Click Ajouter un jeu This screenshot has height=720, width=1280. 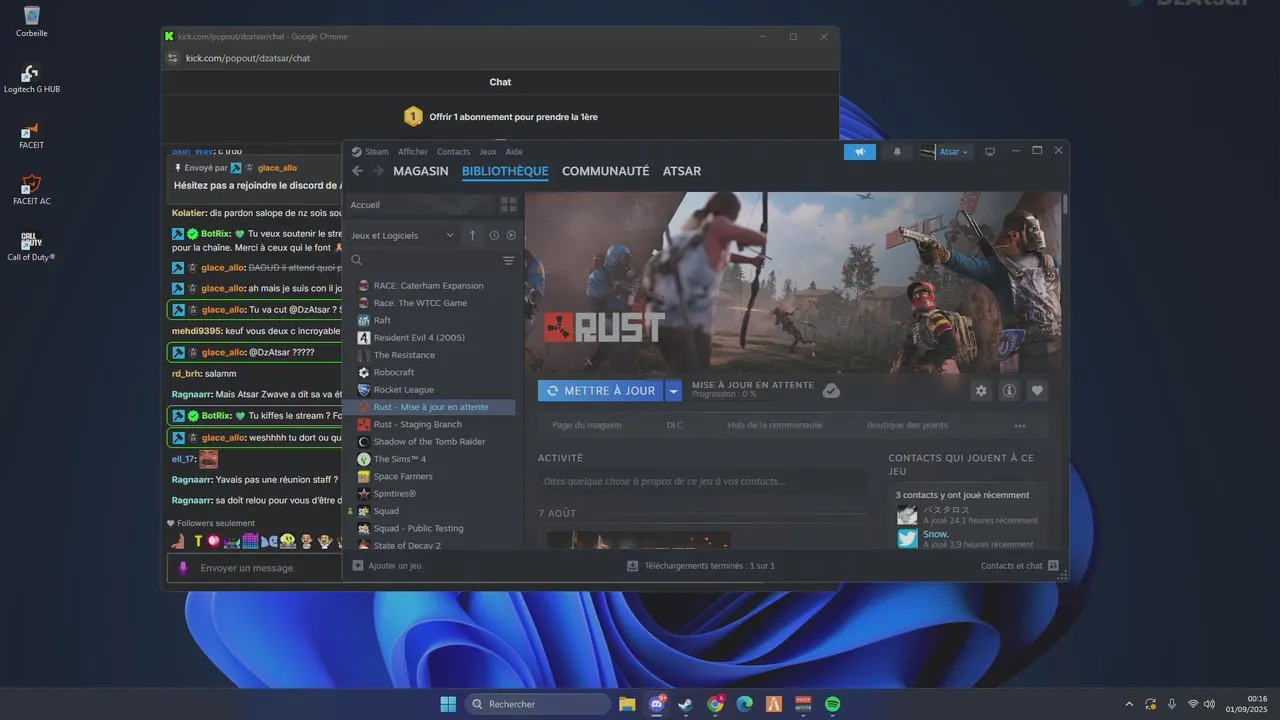click(x=395, y=565)
